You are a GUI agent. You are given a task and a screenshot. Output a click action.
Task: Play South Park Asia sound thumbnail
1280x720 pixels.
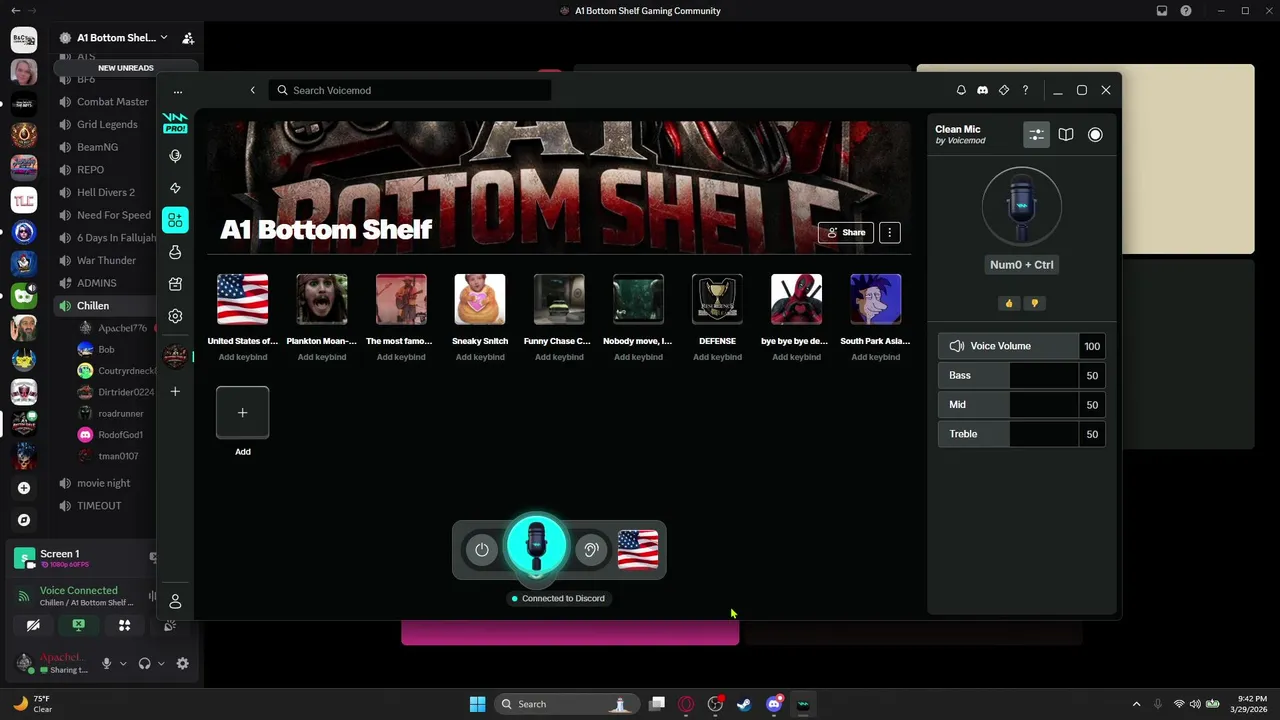[x=875, y=299]
